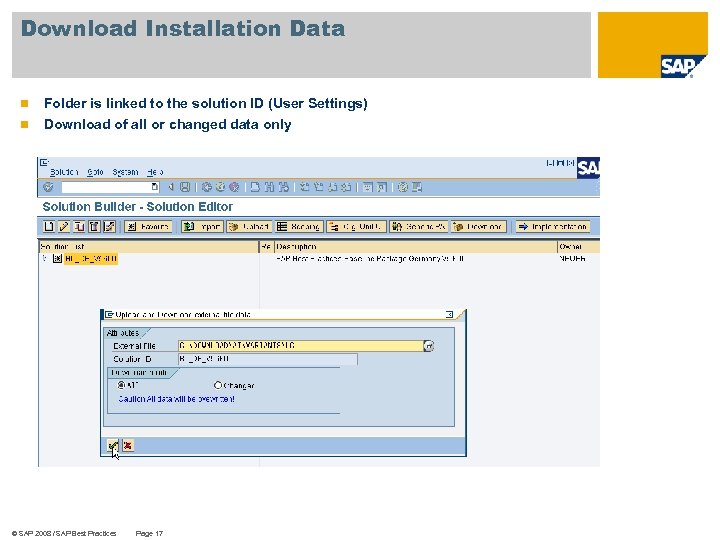Image resolution: width=720 pixels, height=540 pixels.
Task: Click the Customize Local Layout icon
Action: (x=417, y=187)
